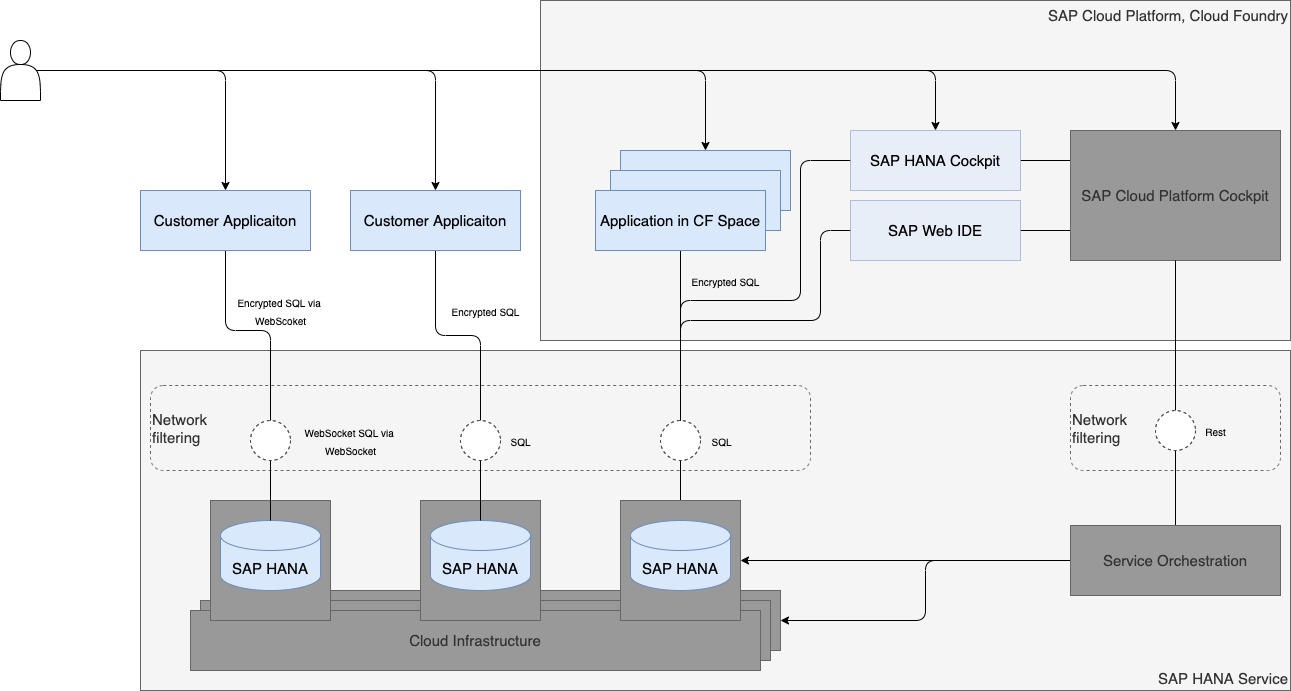Click the user person icon

click(x=21, y=71)
